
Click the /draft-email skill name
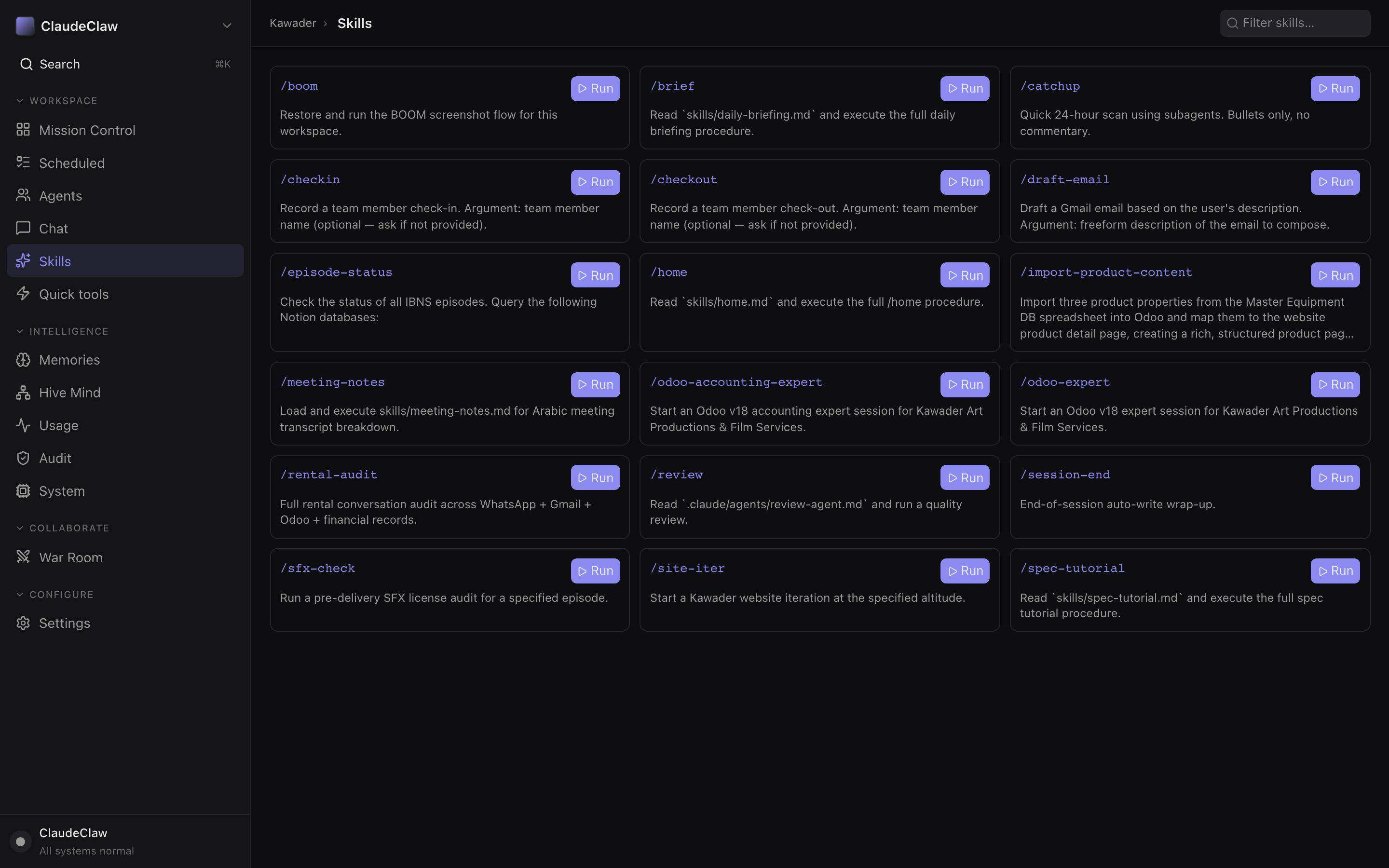[1064, 180]
